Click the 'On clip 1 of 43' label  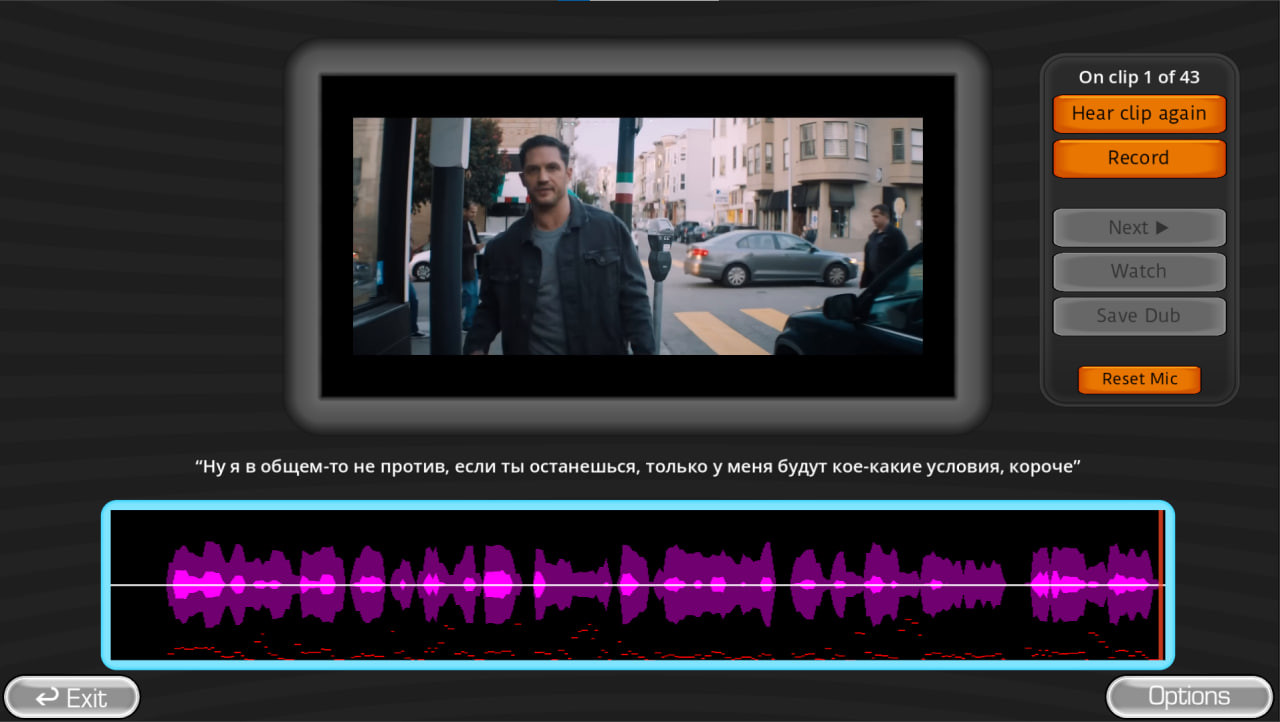click(x=1139, y=77)
